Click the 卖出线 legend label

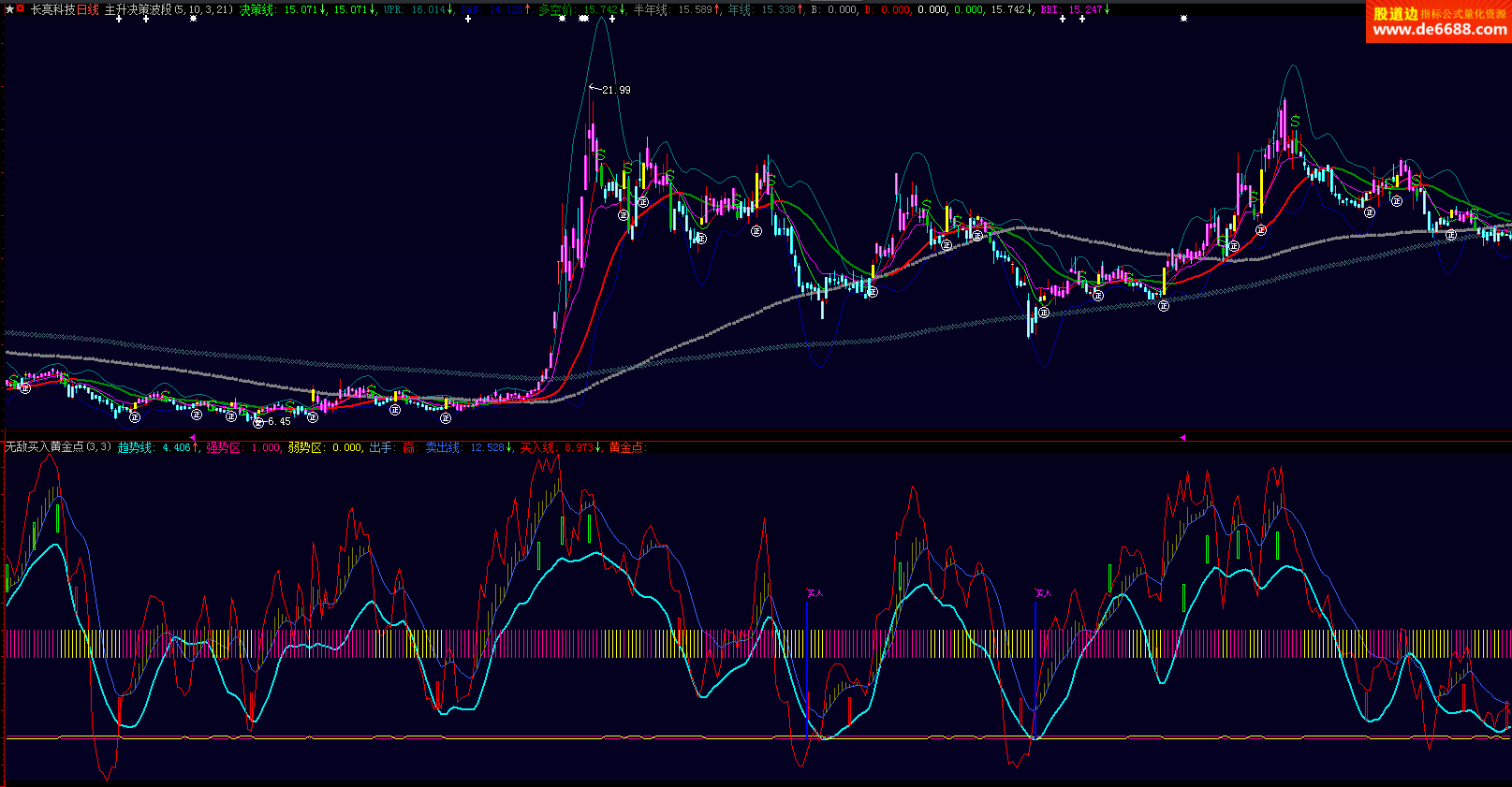click(443, 447)
